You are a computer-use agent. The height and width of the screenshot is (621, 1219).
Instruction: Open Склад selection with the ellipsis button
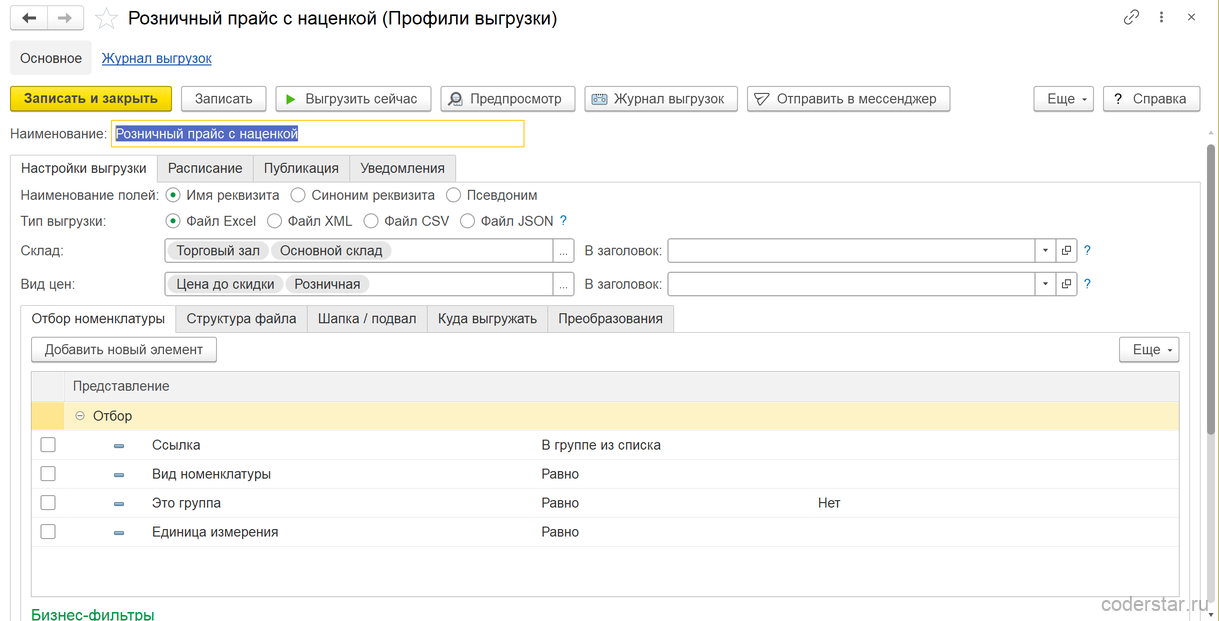pos(564,251)
